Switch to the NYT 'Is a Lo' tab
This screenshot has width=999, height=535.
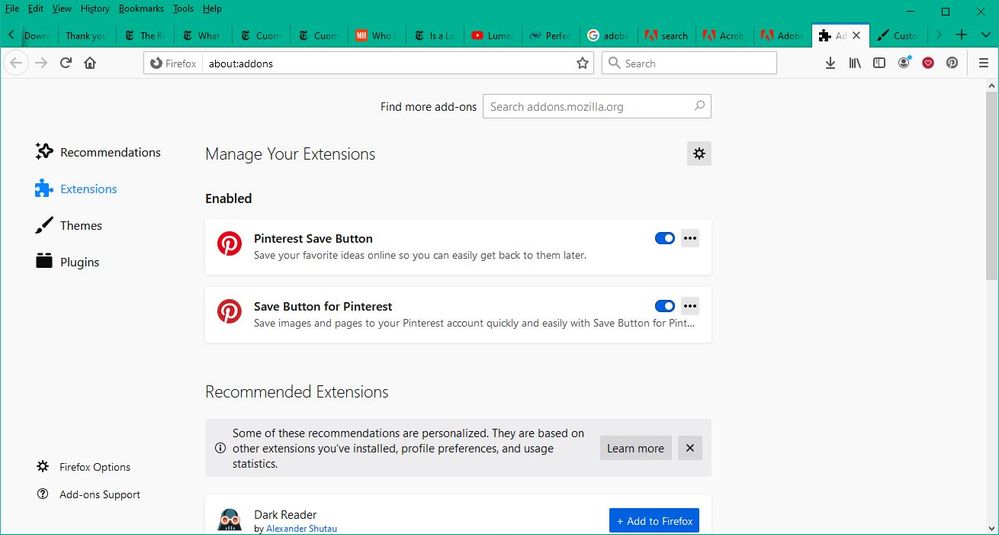[434, 36]
